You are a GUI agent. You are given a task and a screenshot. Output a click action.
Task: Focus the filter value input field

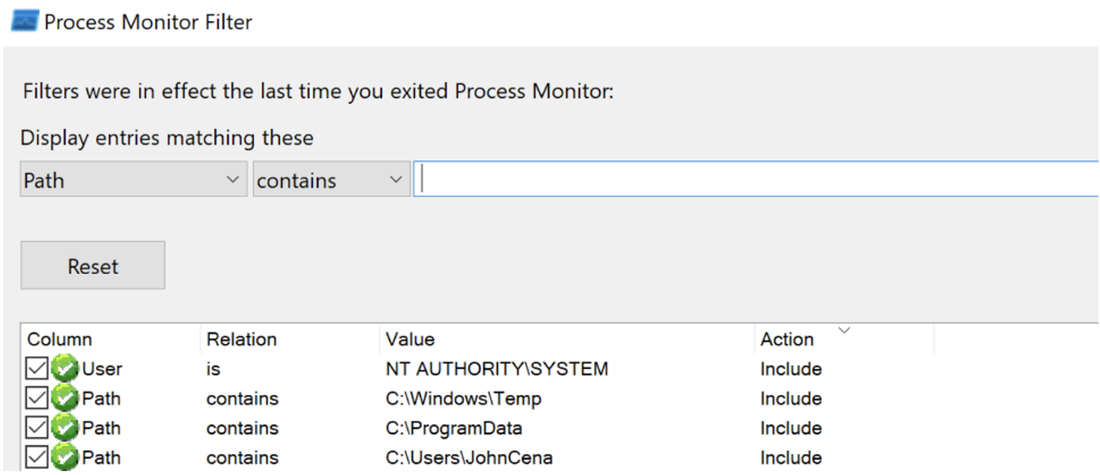(x=756, y=180)
